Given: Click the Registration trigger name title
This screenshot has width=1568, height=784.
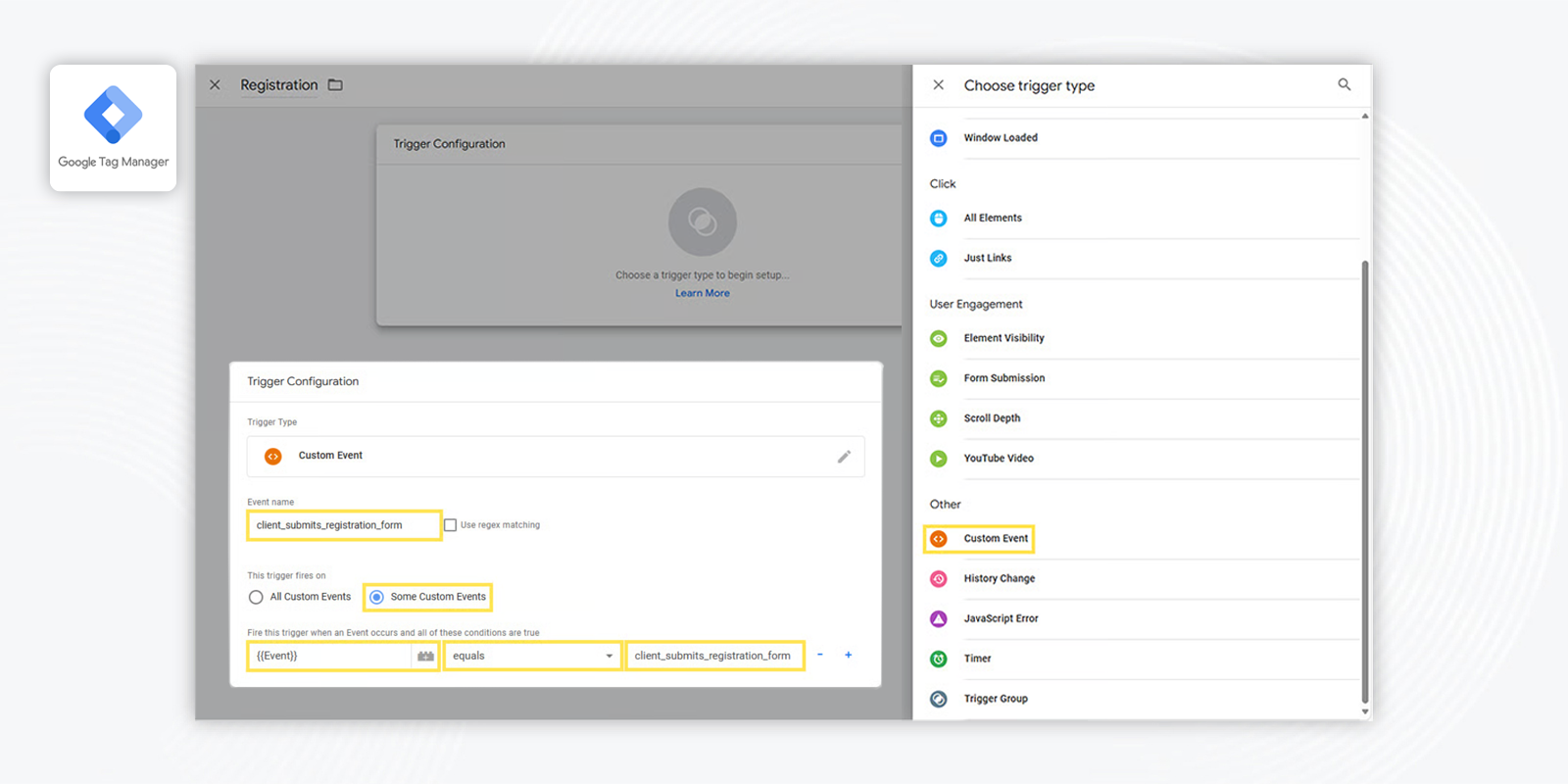Looking at the screenshot, I should 279,85.
